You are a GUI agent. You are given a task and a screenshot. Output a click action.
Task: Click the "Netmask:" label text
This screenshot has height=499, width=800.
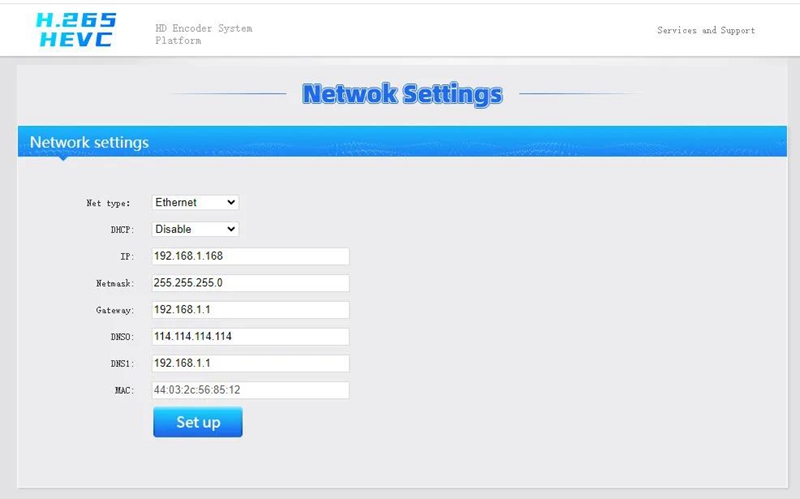(x=112, y=284)
